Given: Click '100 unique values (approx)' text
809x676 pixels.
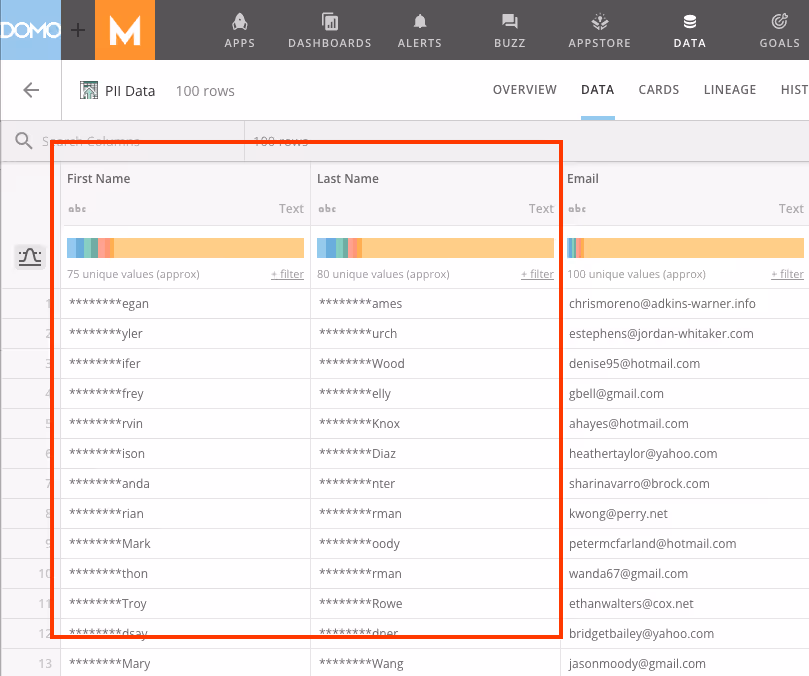Looking at the screenshot, I should point(636,274).
